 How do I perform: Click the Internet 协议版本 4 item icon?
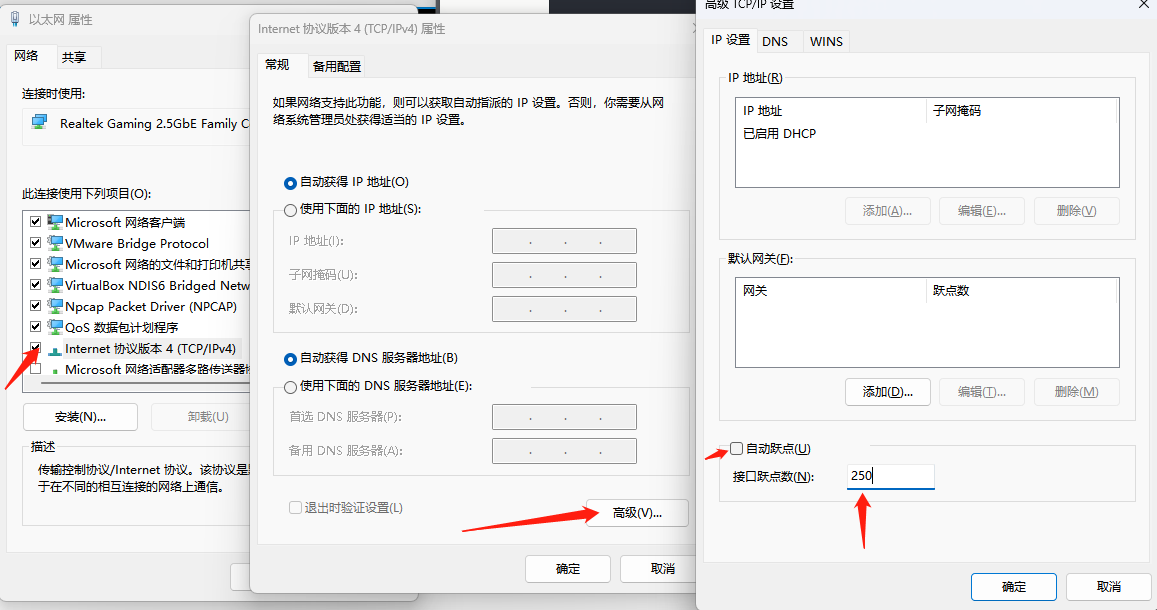coord(55,349)
